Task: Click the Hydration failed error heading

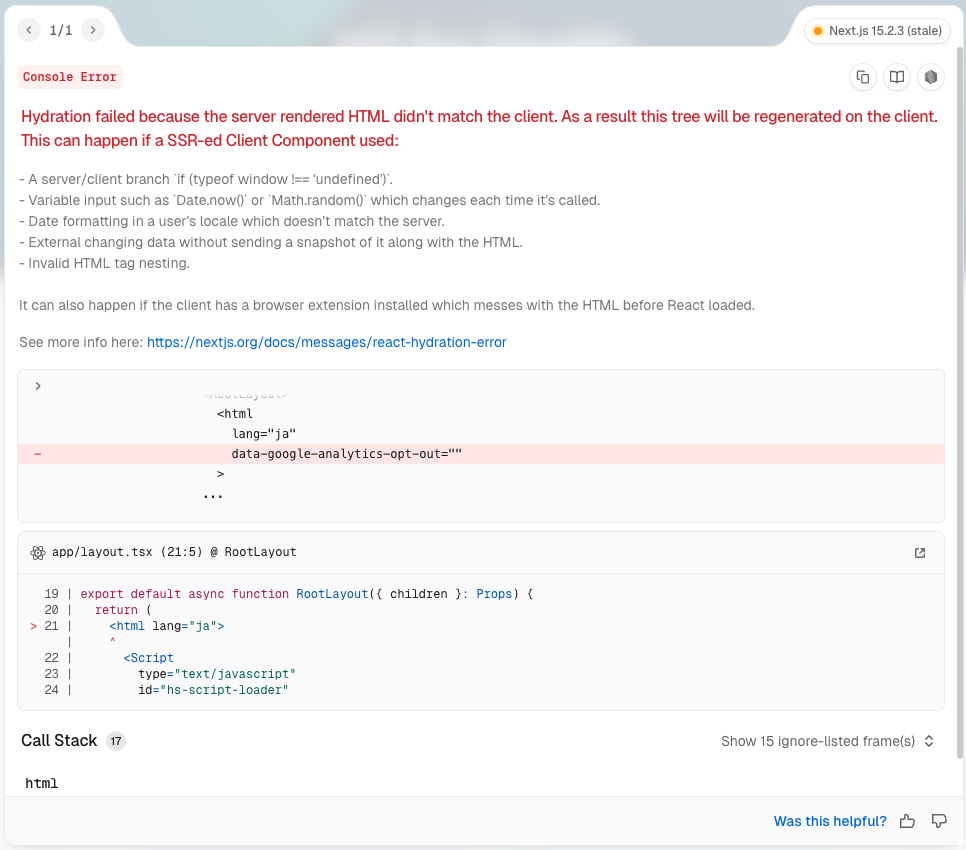Action: 479,129
